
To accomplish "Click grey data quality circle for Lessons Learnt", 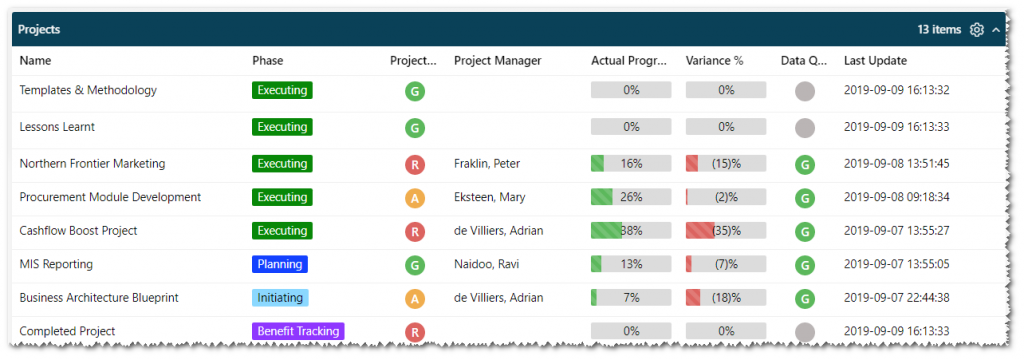I will (x=805, y=127).
